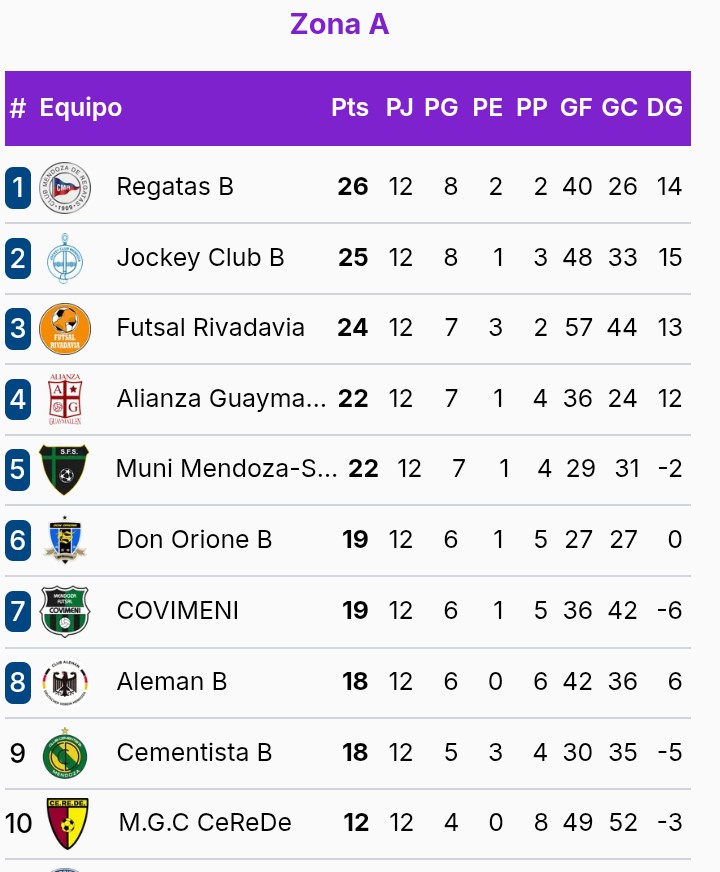Click the Regatas B club crest
Viewport: 720px width, 872px height.
click(65, 187)
